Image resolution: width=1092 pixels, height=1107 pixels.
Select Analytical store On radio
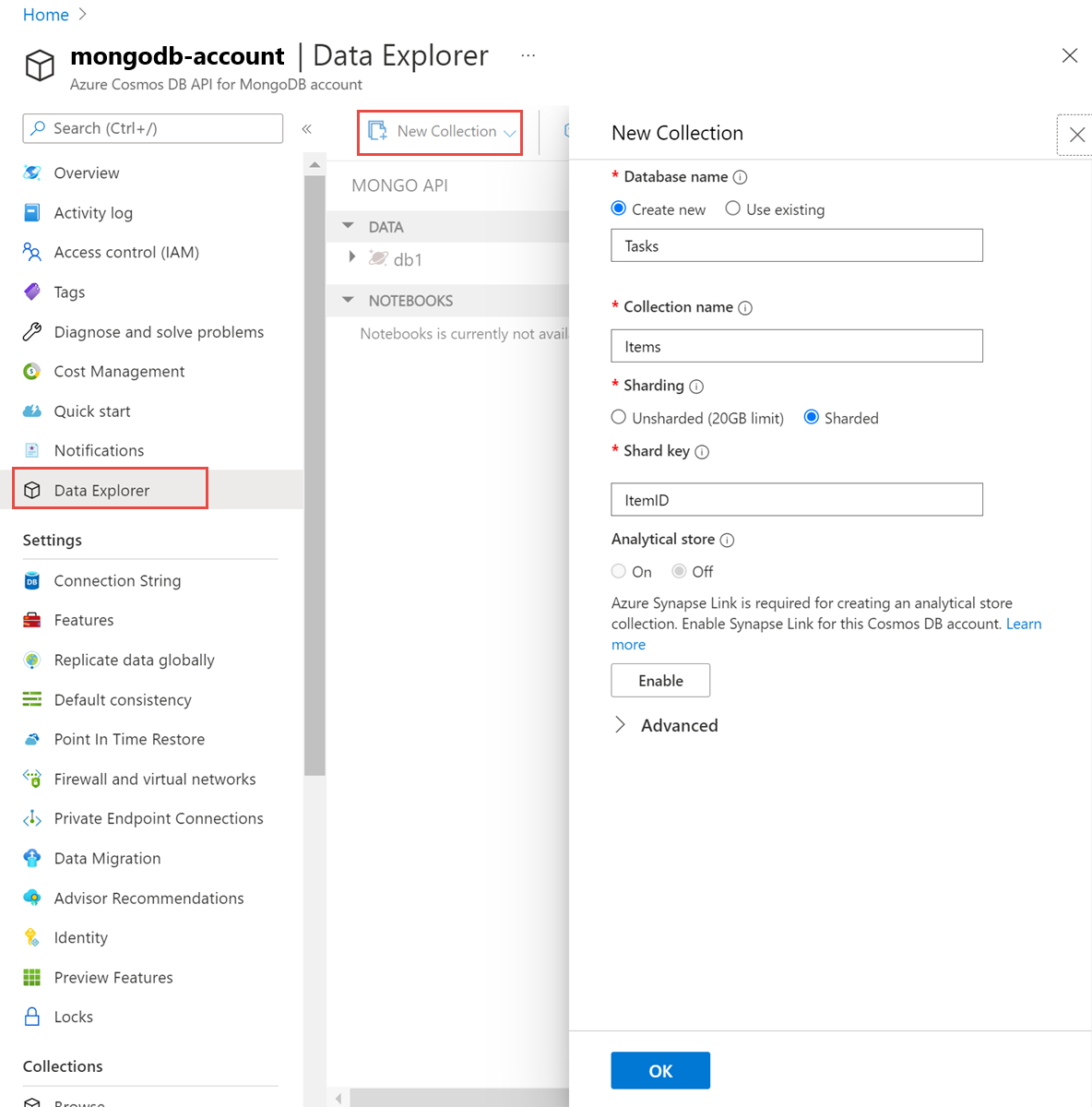click(619, 571)
